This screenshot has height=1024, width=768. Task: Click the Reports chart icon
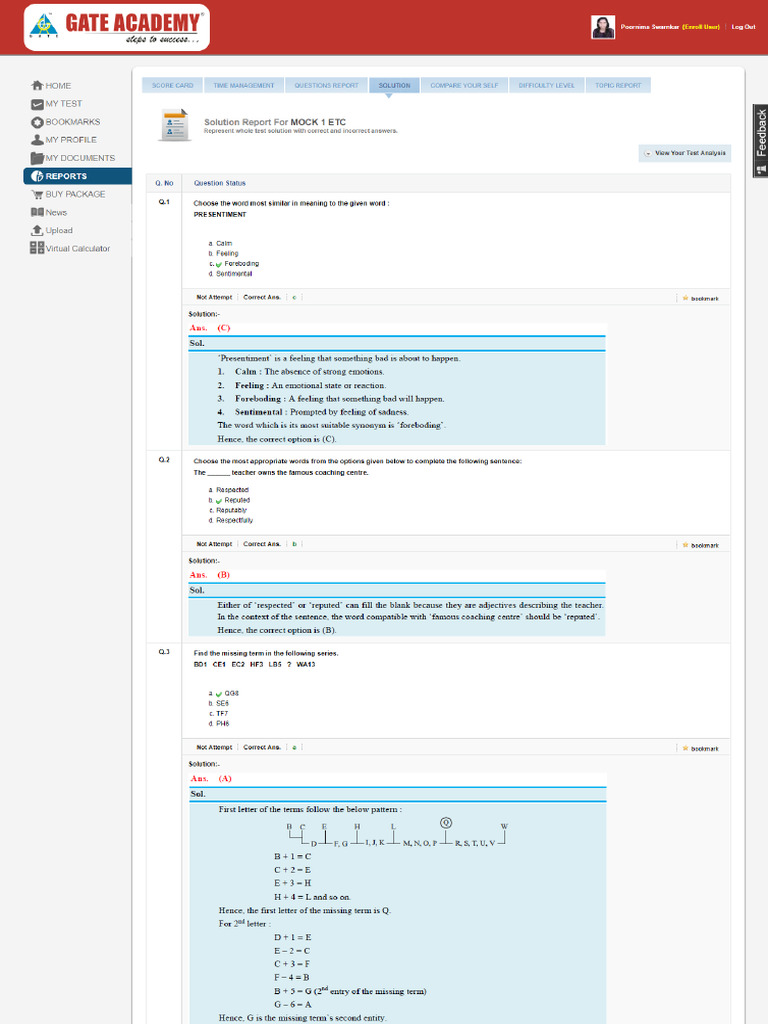[37, 176]
